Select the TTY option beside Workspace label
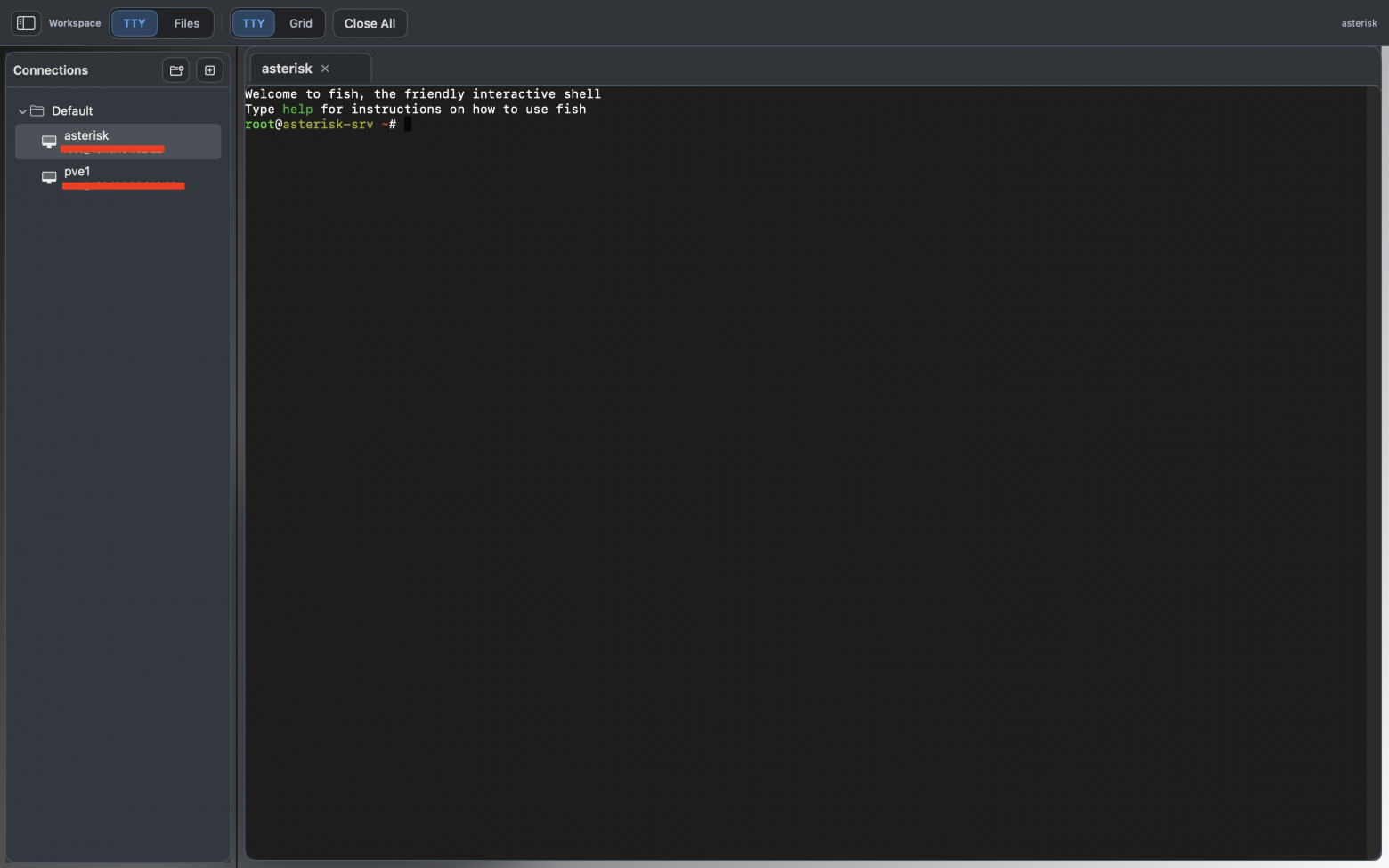The height and width of the screenshot is (868, 1389). click(134, 23)
